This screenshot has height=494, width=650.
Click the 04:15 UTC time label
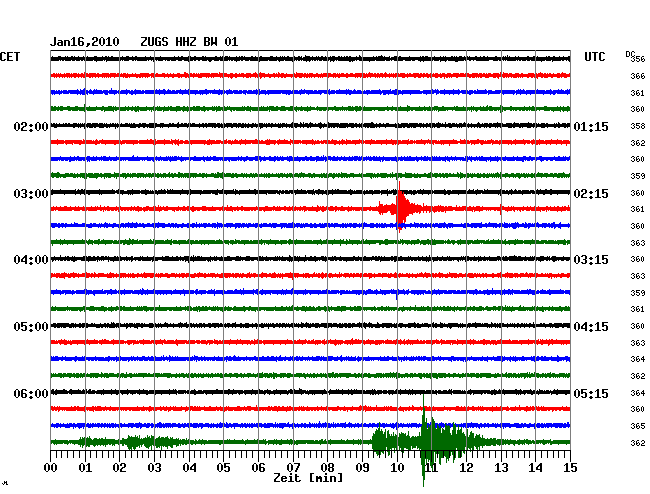tap(591, 327)
